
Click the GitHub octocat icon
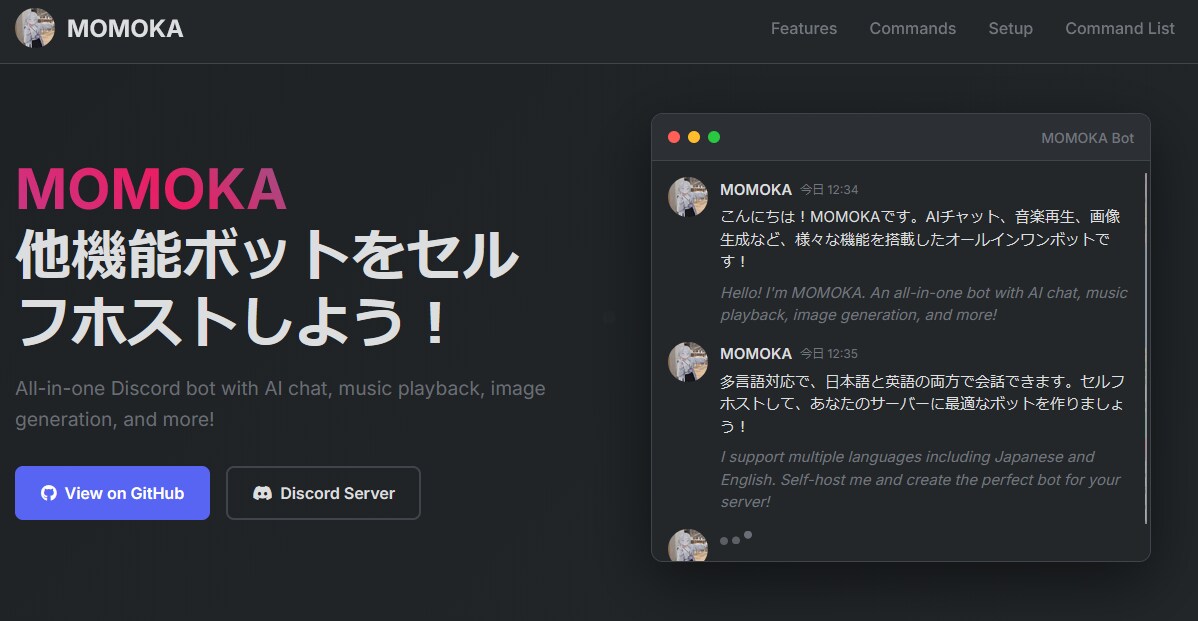click(49, 493)
